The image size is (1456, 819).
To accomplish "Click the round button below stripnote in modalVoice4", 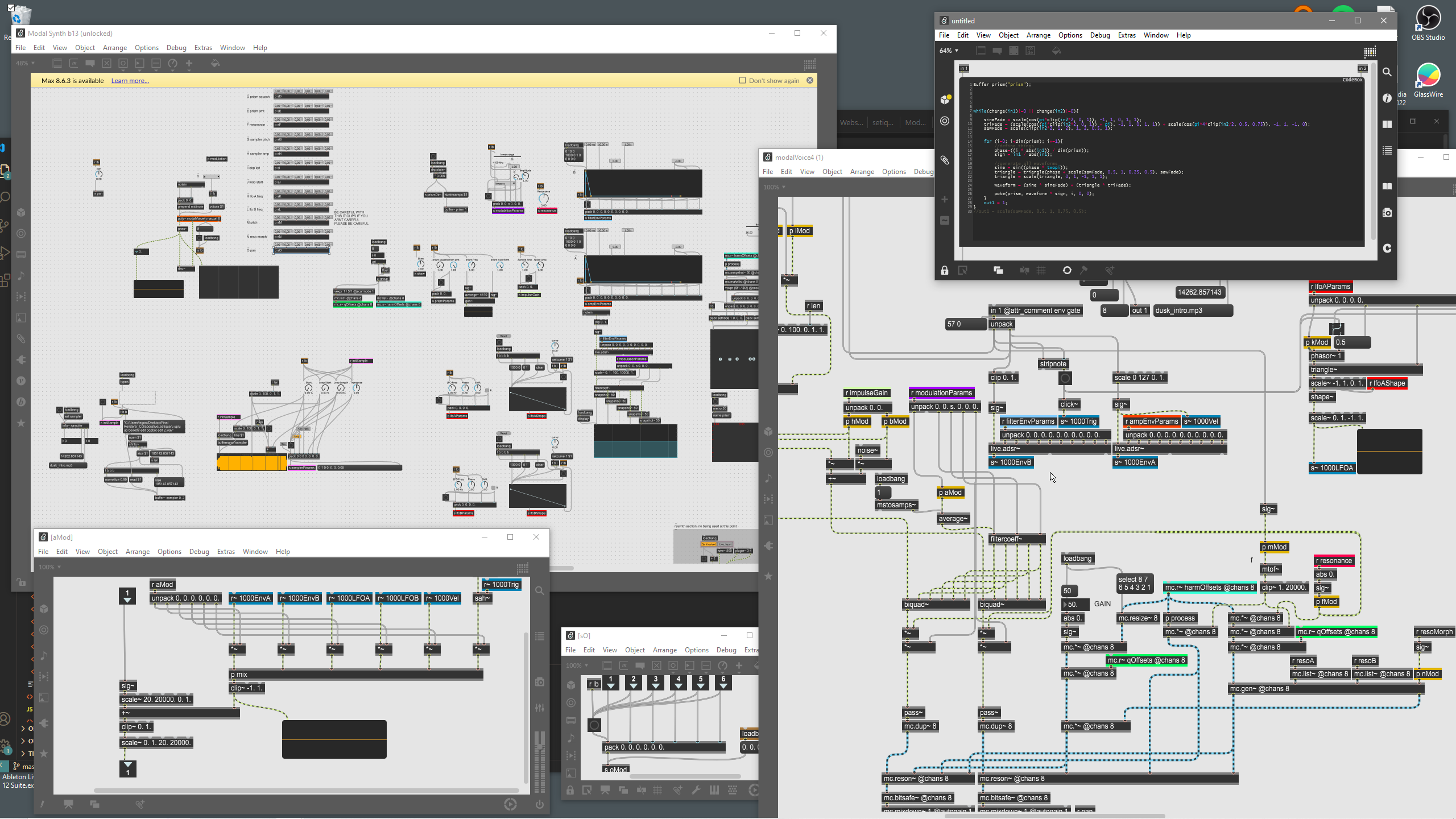I will (x=1065, y=378).
